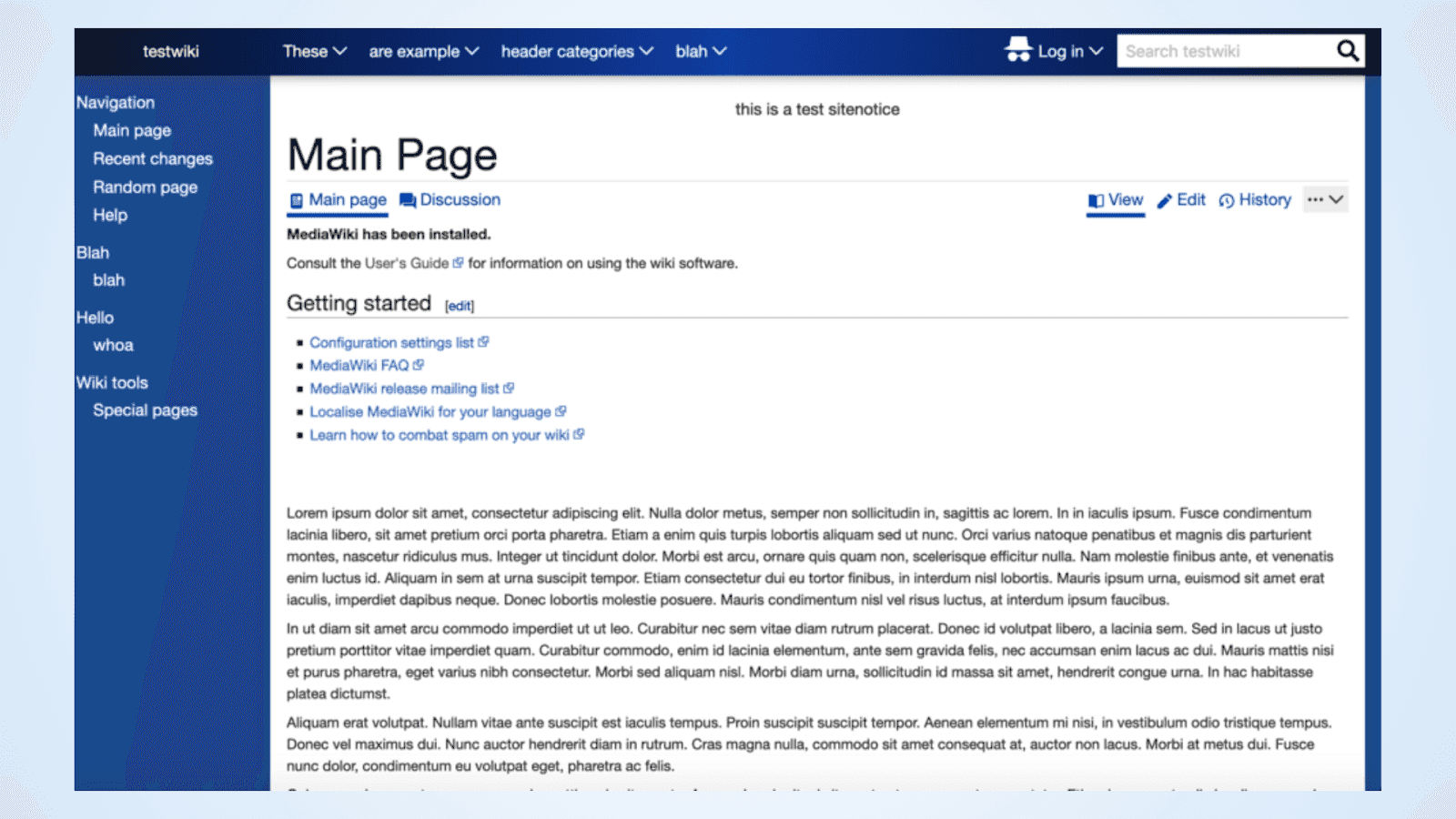Click the book icon beside Main page tab
Screen dimensions: 1456x819
pyautogui.click(x=295, y=199)
